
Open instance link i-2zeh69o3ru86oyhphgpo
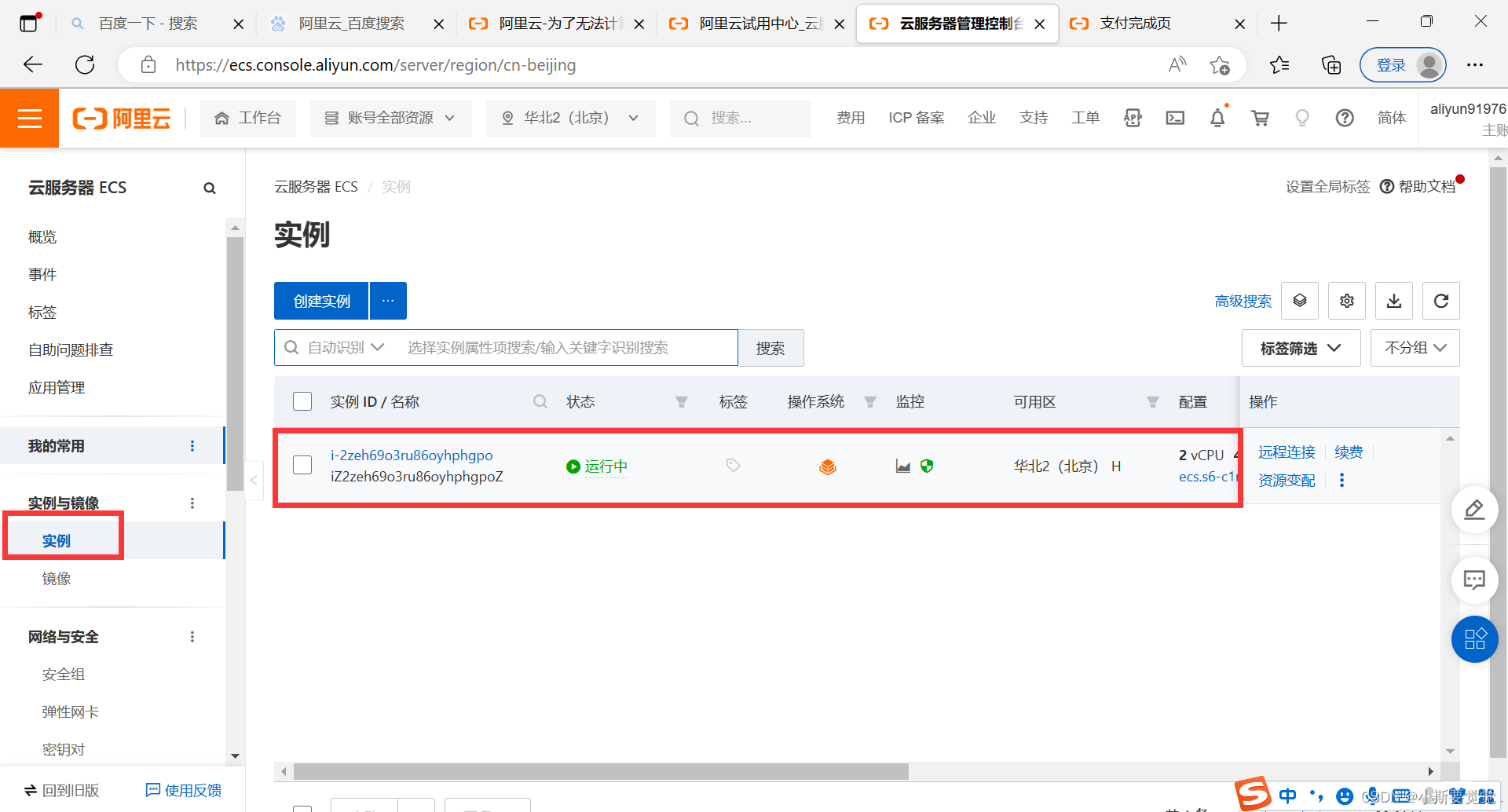point(412,455)
